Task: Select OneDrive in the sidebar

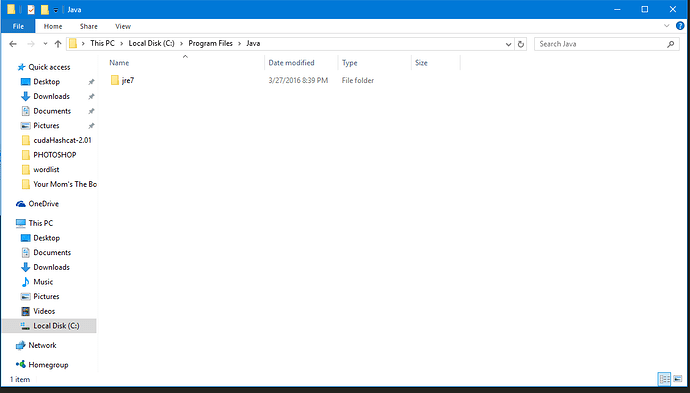Action: click(43, 204)
